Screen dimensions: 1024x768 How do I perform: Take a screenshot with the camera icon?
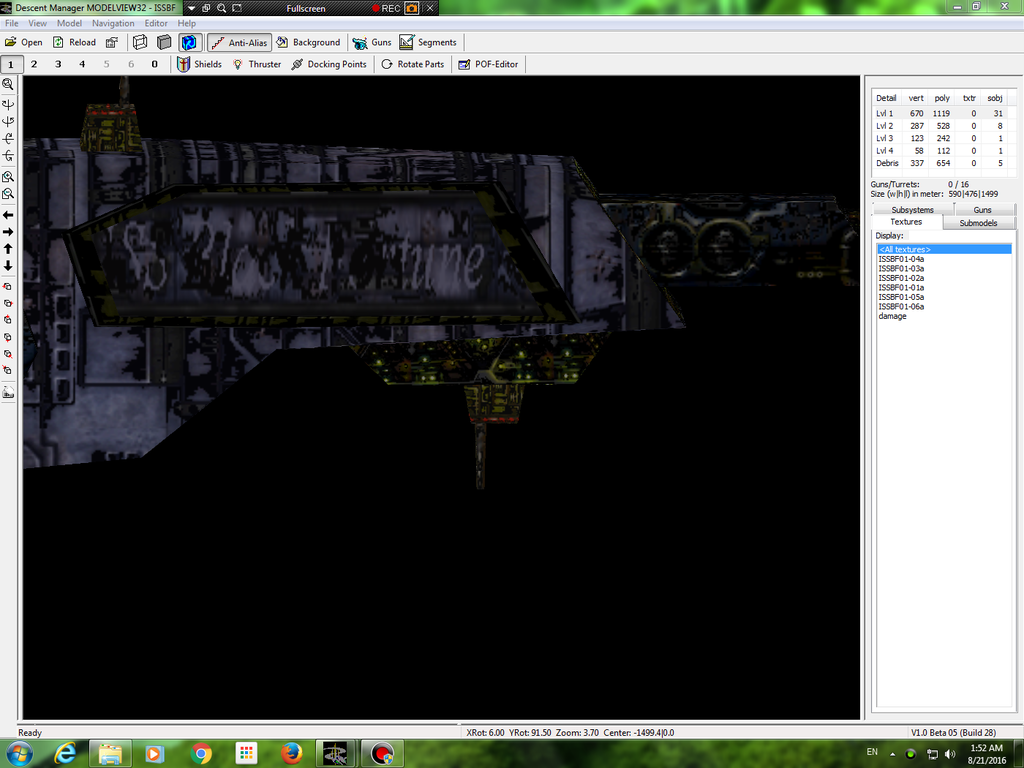point(411,8)
